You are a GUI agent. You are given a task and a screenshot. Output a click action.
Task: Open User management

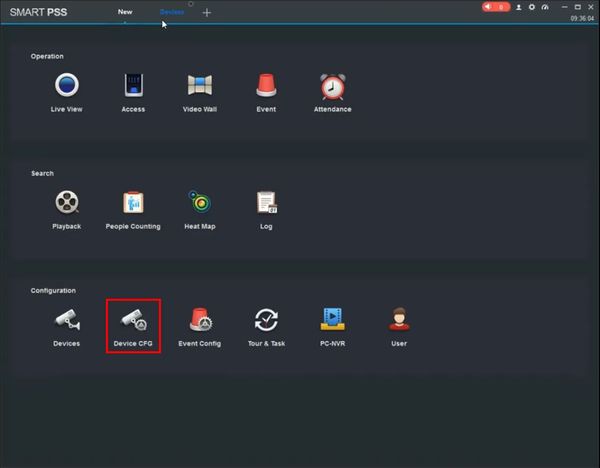click(399, 321)
